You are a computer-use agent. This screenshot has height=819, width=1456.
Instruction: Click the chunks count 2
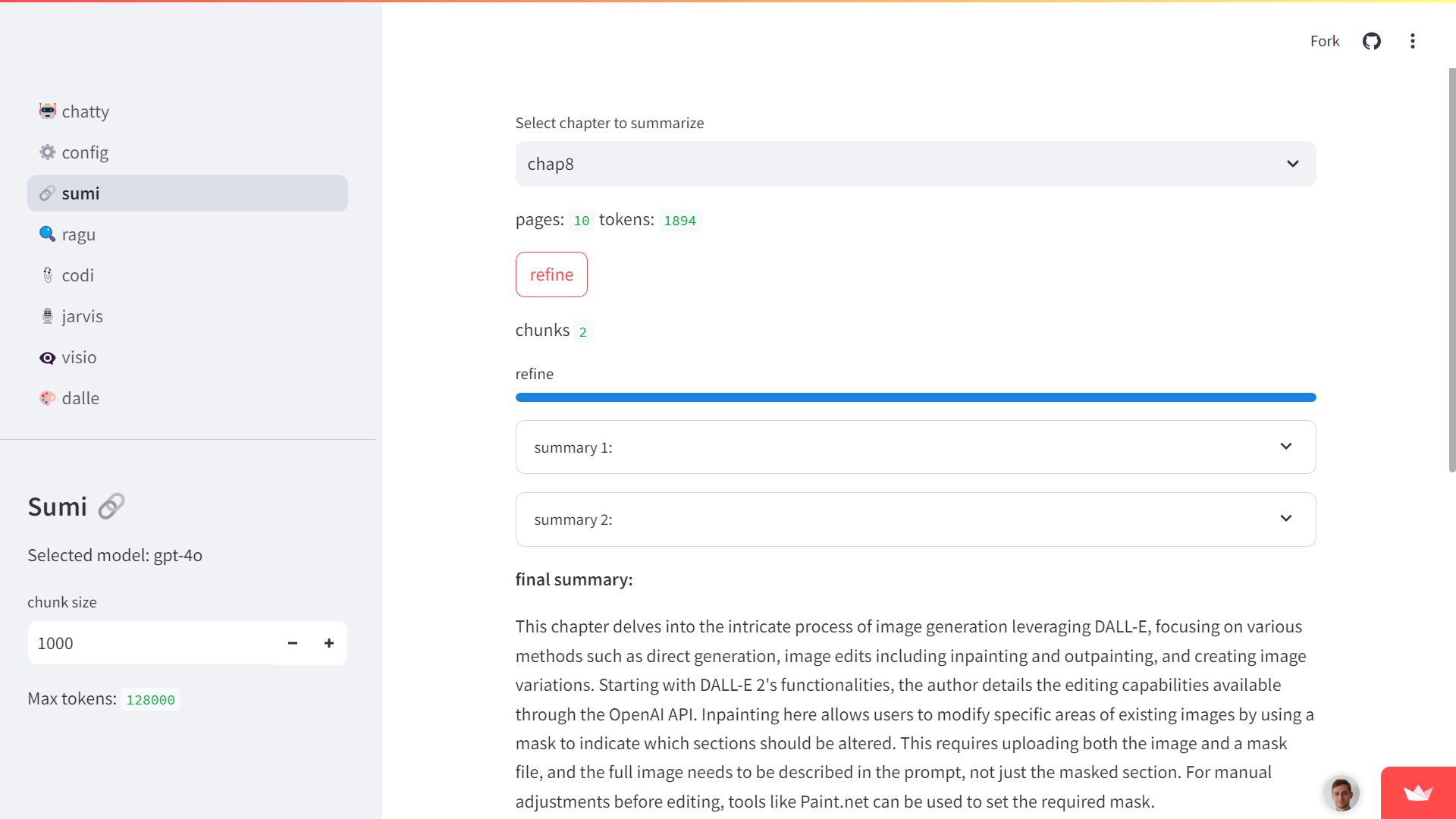[582, 332]
